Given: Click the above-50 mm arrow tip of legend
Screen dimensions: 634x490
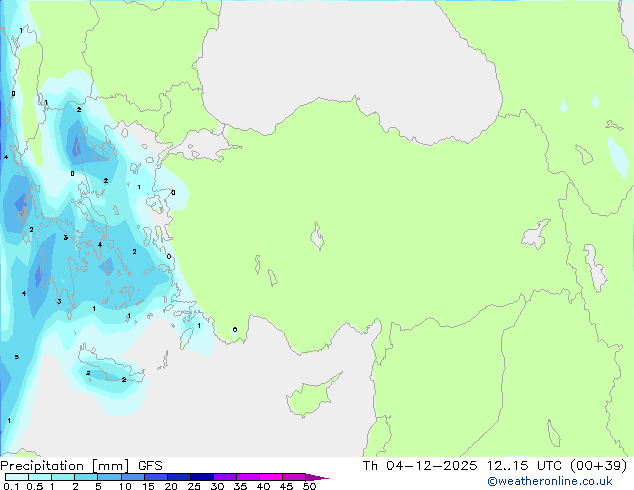Looking at the screenshot, I should [317, 477].
